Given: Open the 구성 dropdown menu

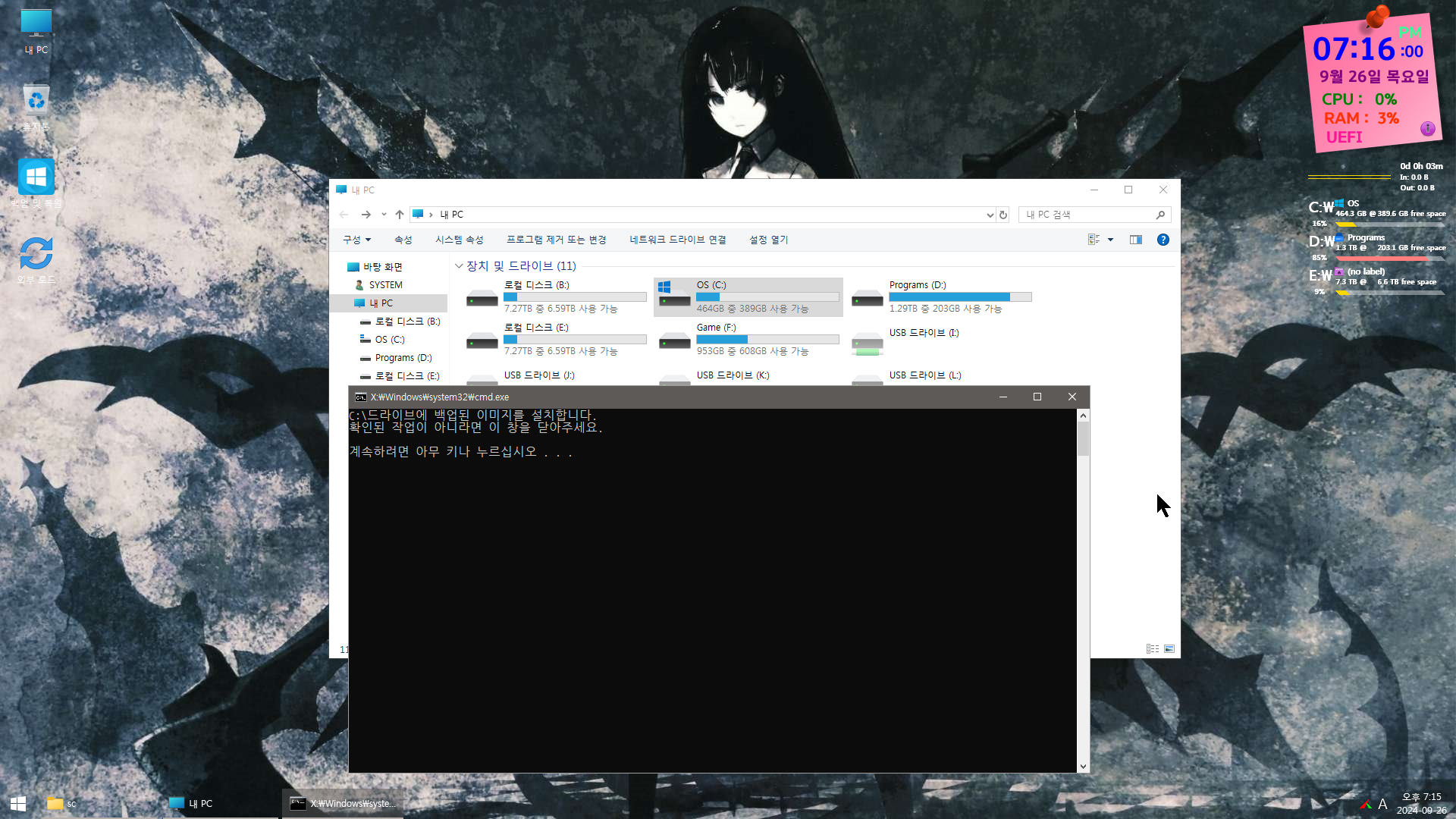Looking at the screenshot, I should tap(356, 240).
